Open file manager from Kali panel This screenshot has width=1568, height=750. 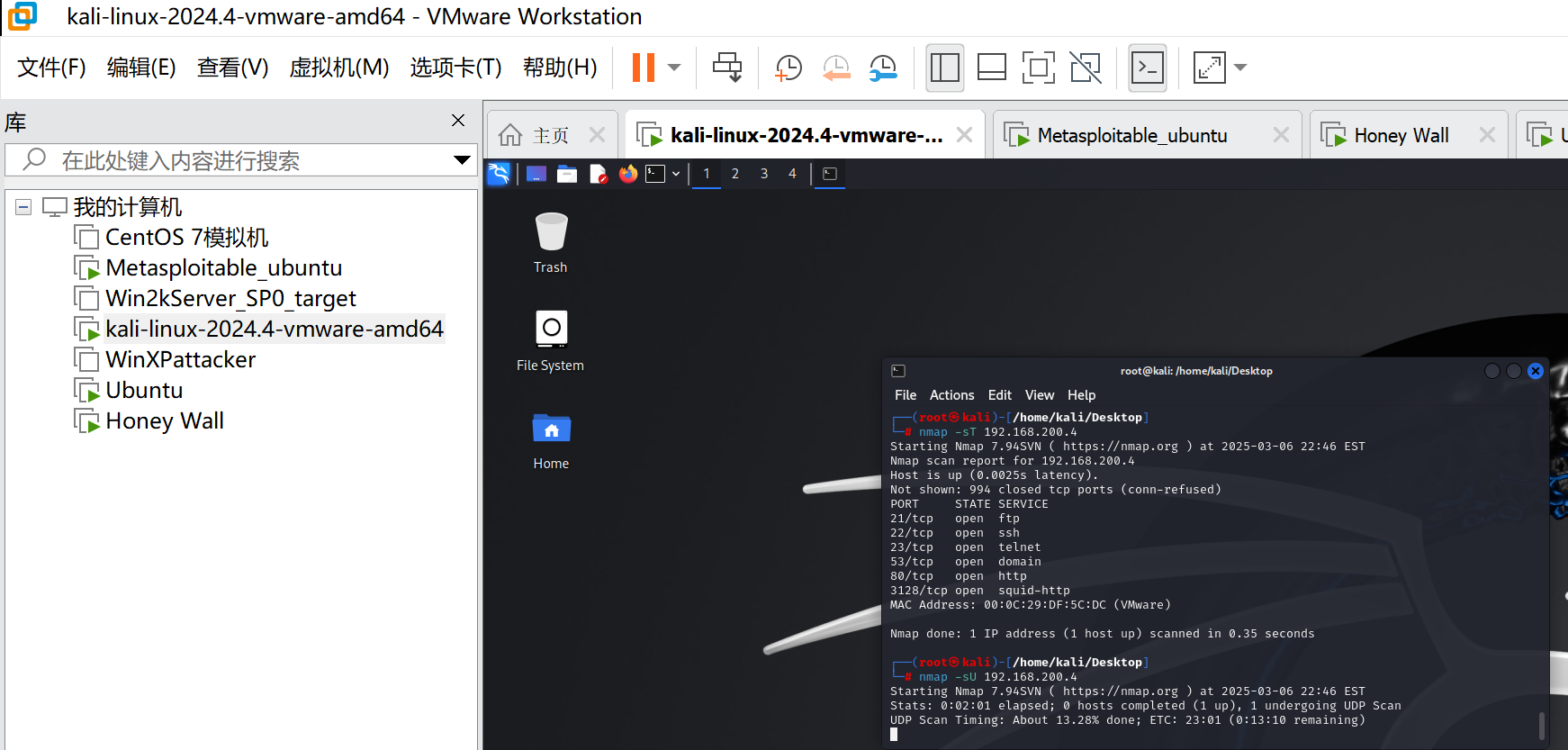pos(567,174)
